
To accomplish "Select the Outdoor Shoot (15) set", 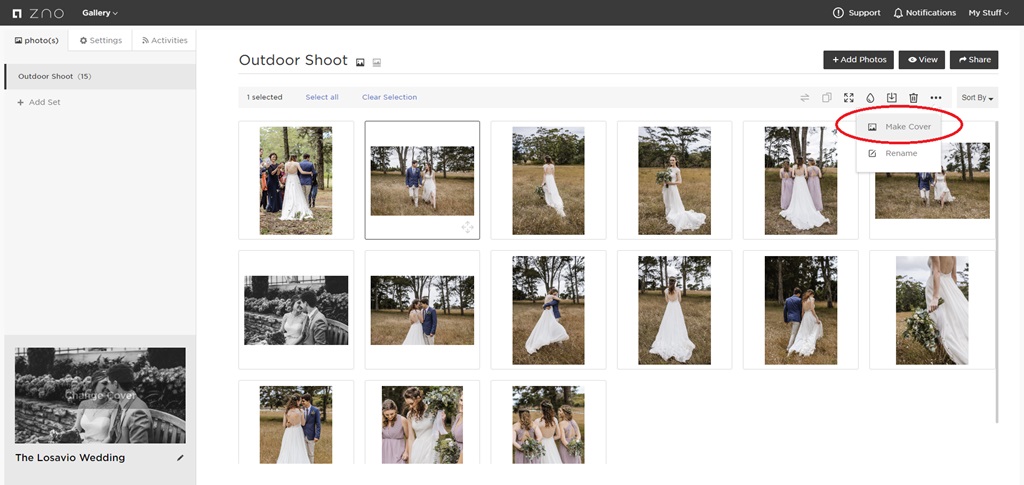I will coord(100,76).
